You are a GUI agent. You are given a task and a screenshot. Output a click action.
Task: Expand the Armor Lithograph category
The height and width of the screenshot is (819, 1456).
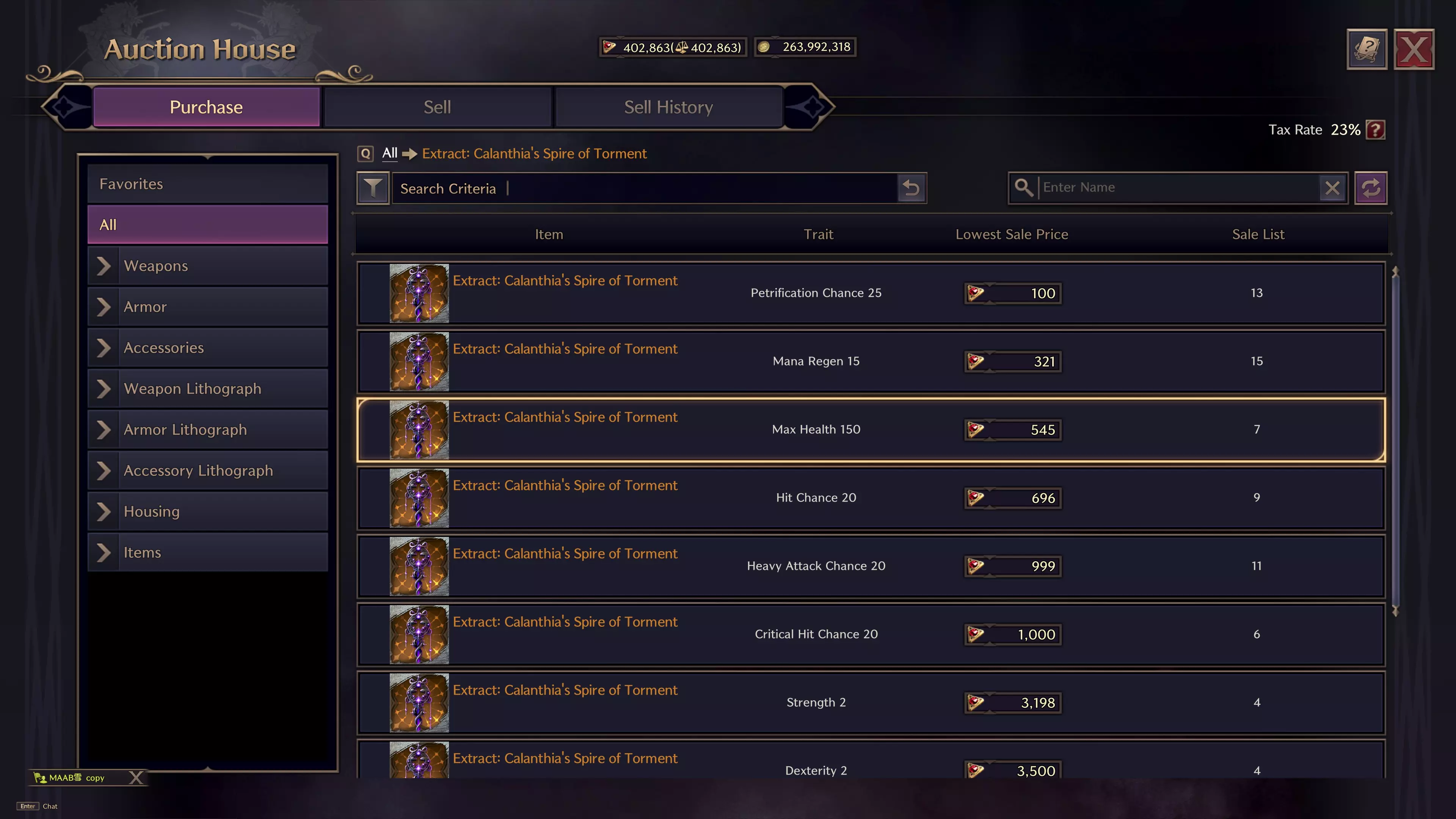click(104, 430)
